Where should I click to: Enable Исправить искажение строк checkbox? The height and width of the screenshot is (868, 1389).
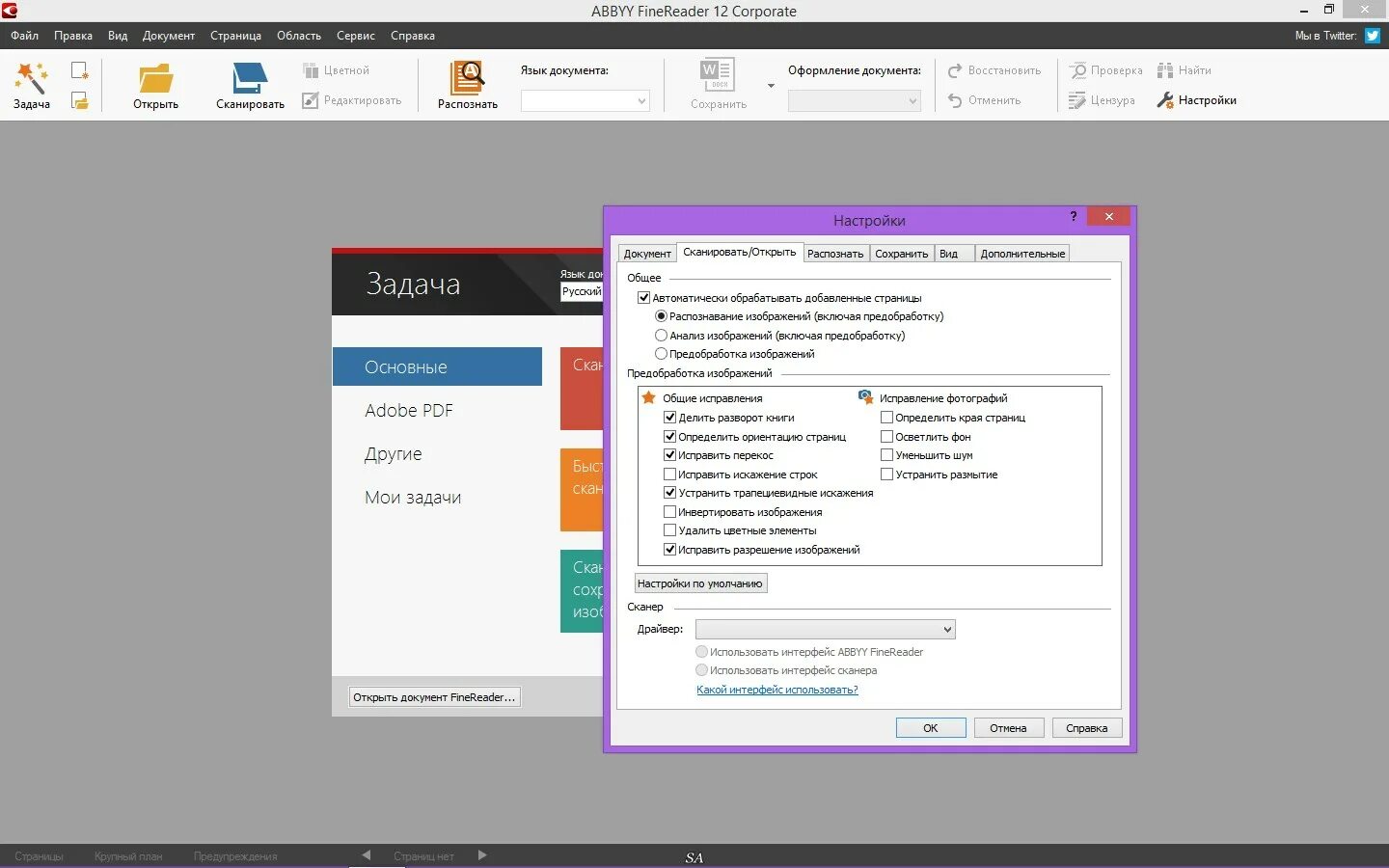point(669,475)
